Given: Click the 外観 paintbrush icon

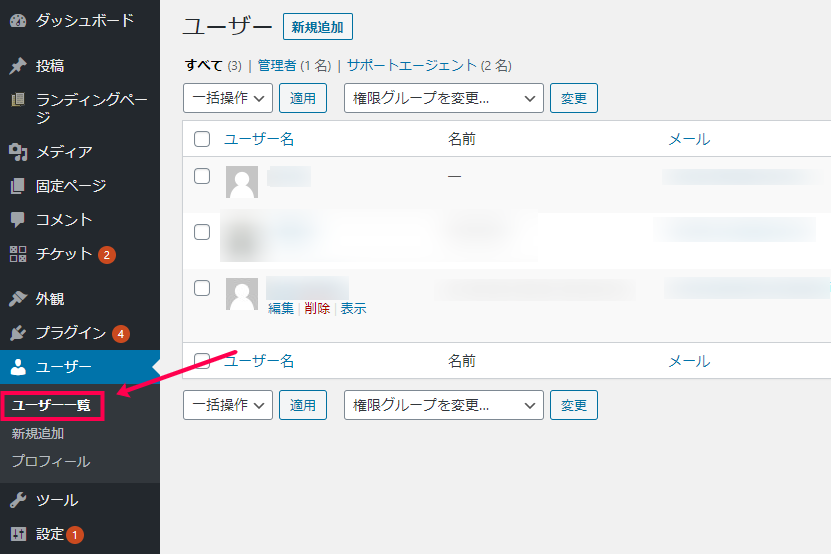Looking at the screenshot, I should pyautogui.click(x=18, y=298).
